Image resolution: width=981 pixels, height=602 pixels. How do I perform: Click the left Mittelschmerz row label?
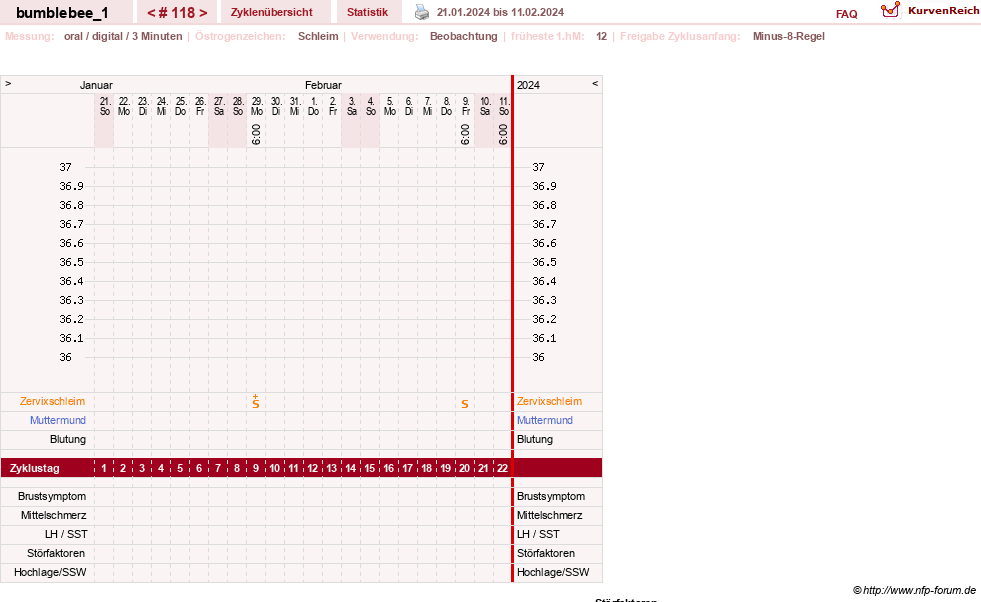pos(54,515)
